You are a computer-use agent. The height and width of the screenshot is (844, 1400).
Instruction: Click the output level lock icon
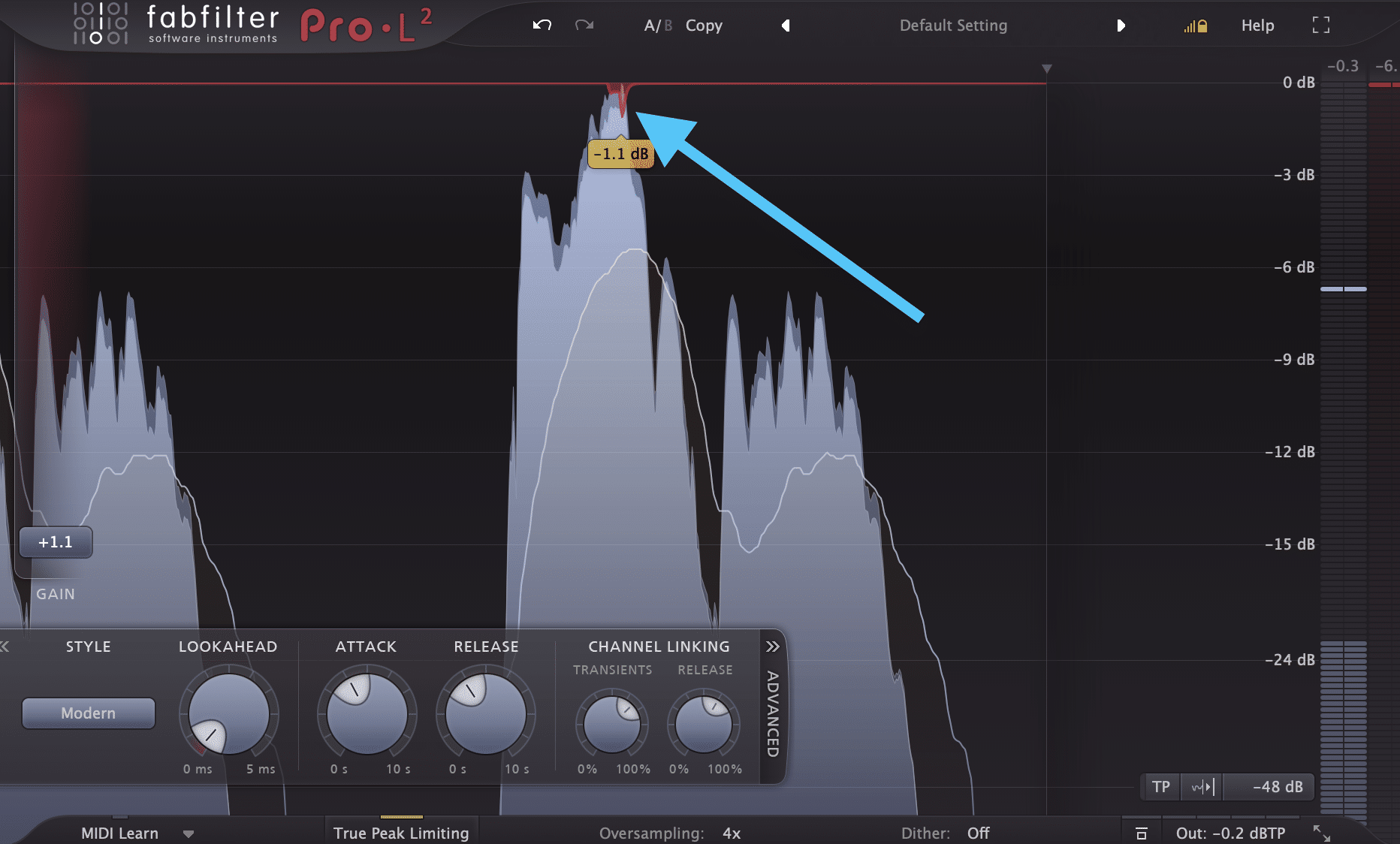point(1196,26)
